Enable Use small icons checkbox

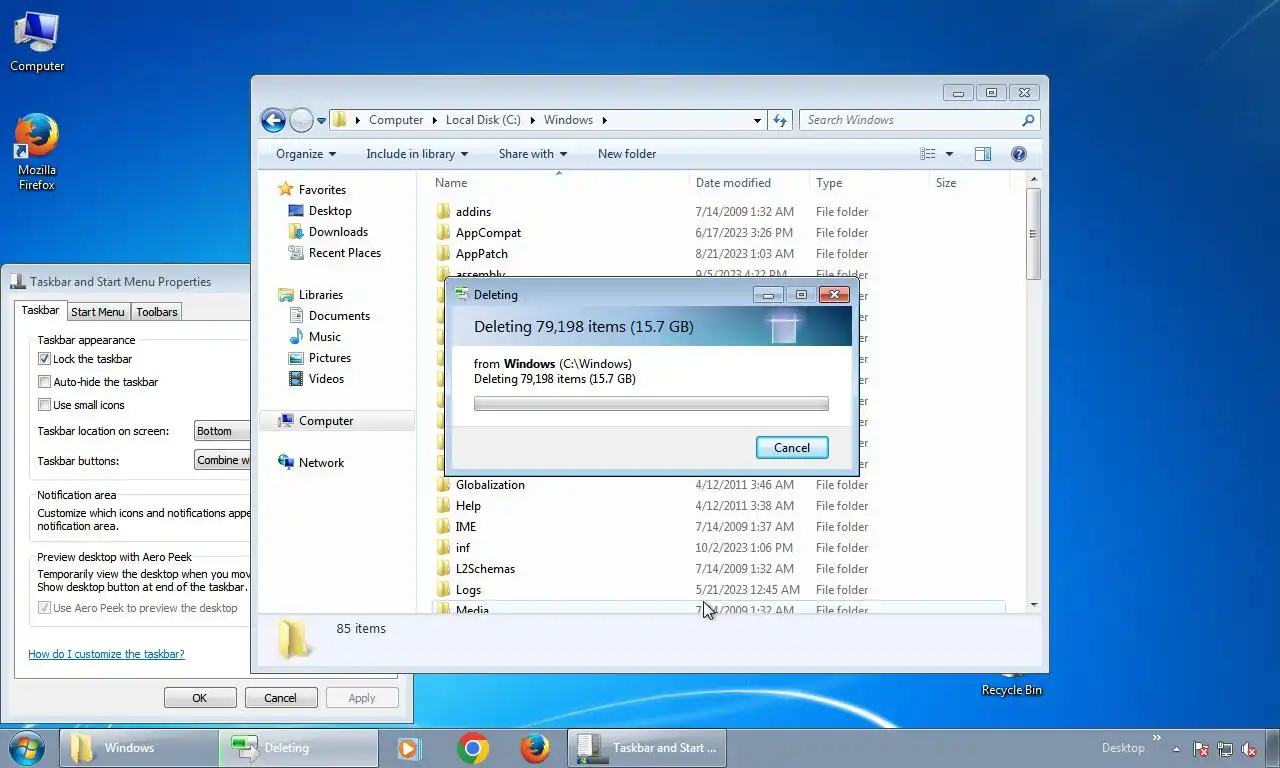pos(44,405)
